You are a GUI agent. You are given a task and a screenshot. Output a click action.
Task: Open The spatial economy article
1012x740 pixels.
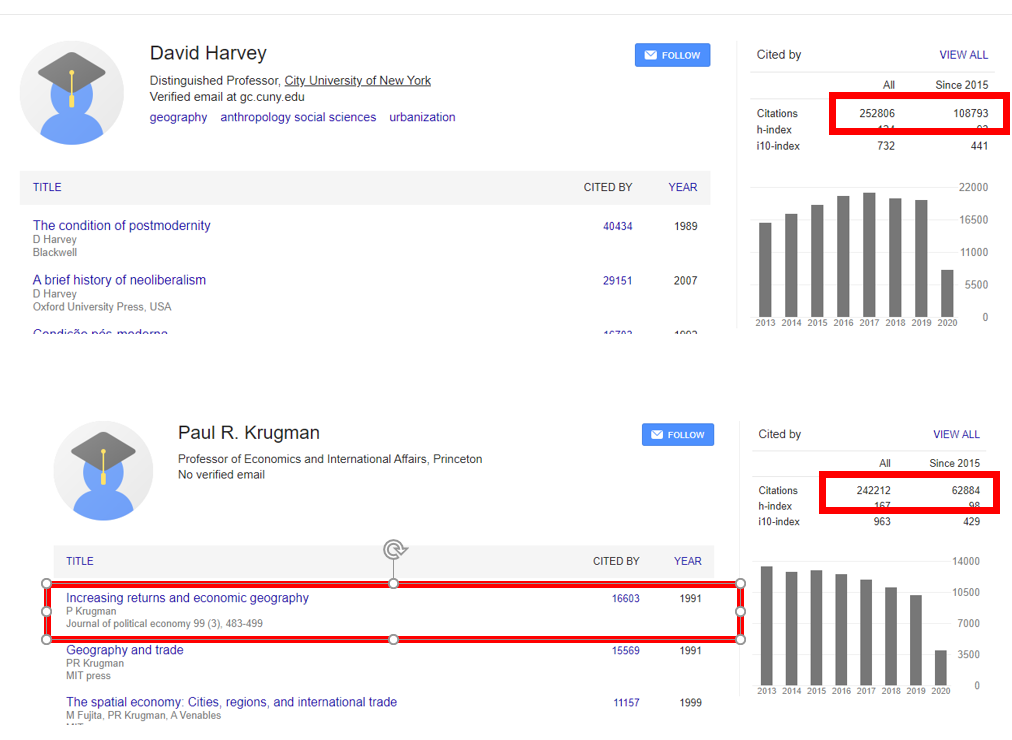click(x=231, y=702)
